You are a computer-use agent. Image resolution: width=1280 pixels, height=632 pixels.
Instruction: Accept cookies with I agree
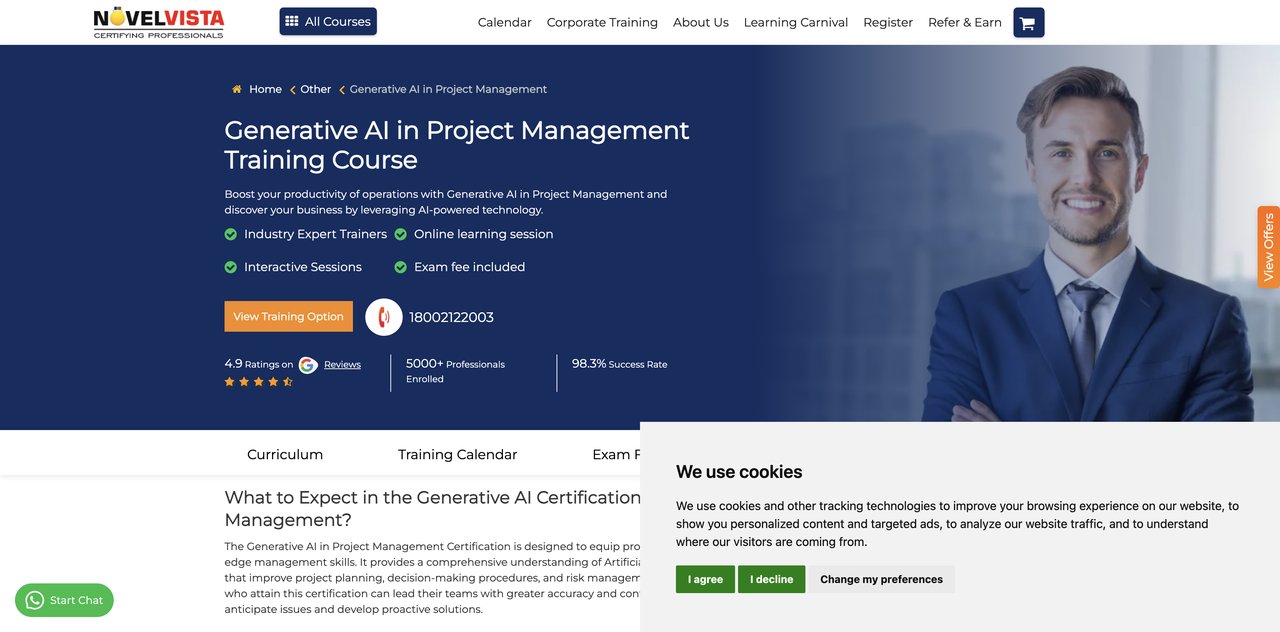[x=705, y=579]
